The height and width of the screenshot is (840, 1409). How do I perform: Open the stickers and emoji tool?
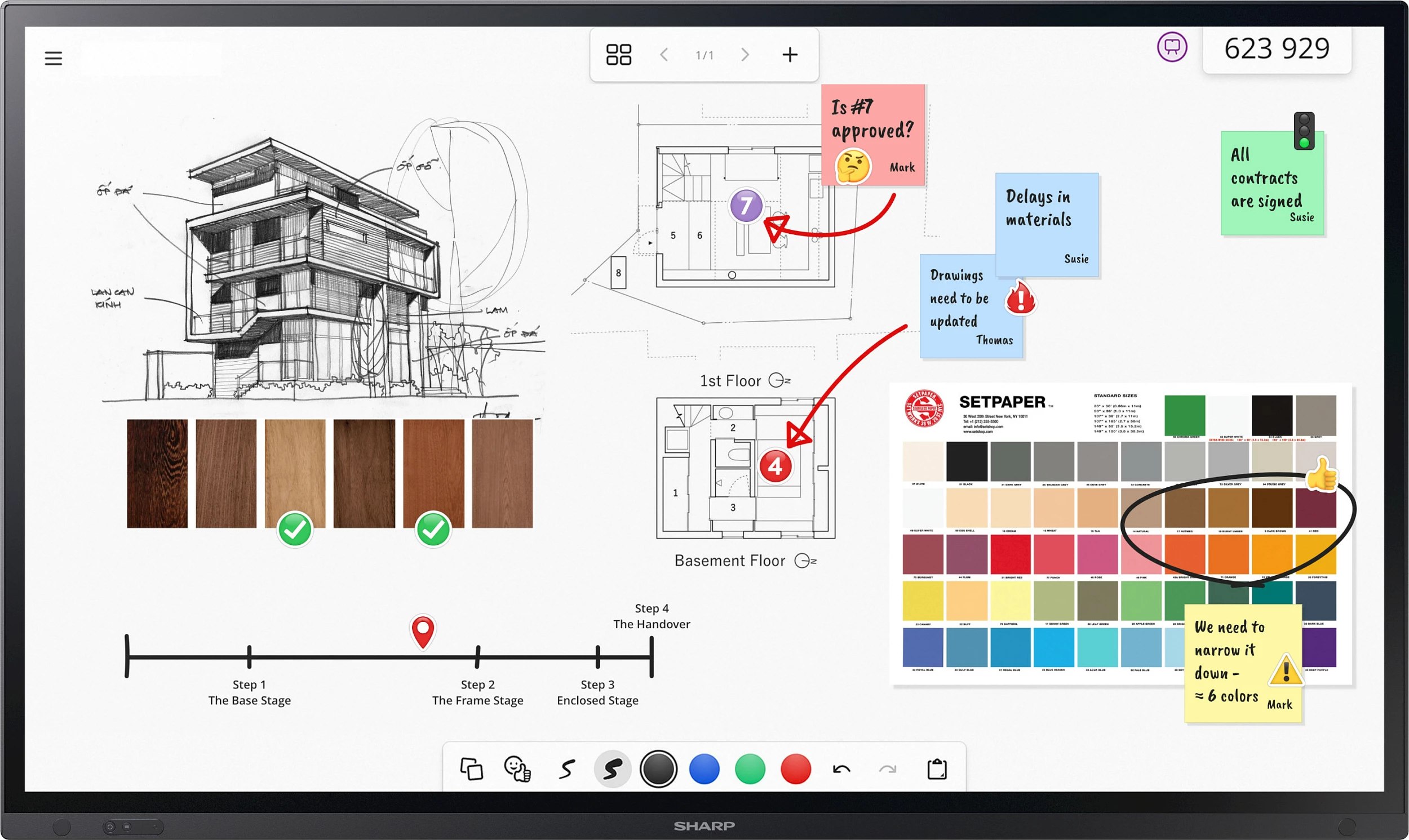517,768
